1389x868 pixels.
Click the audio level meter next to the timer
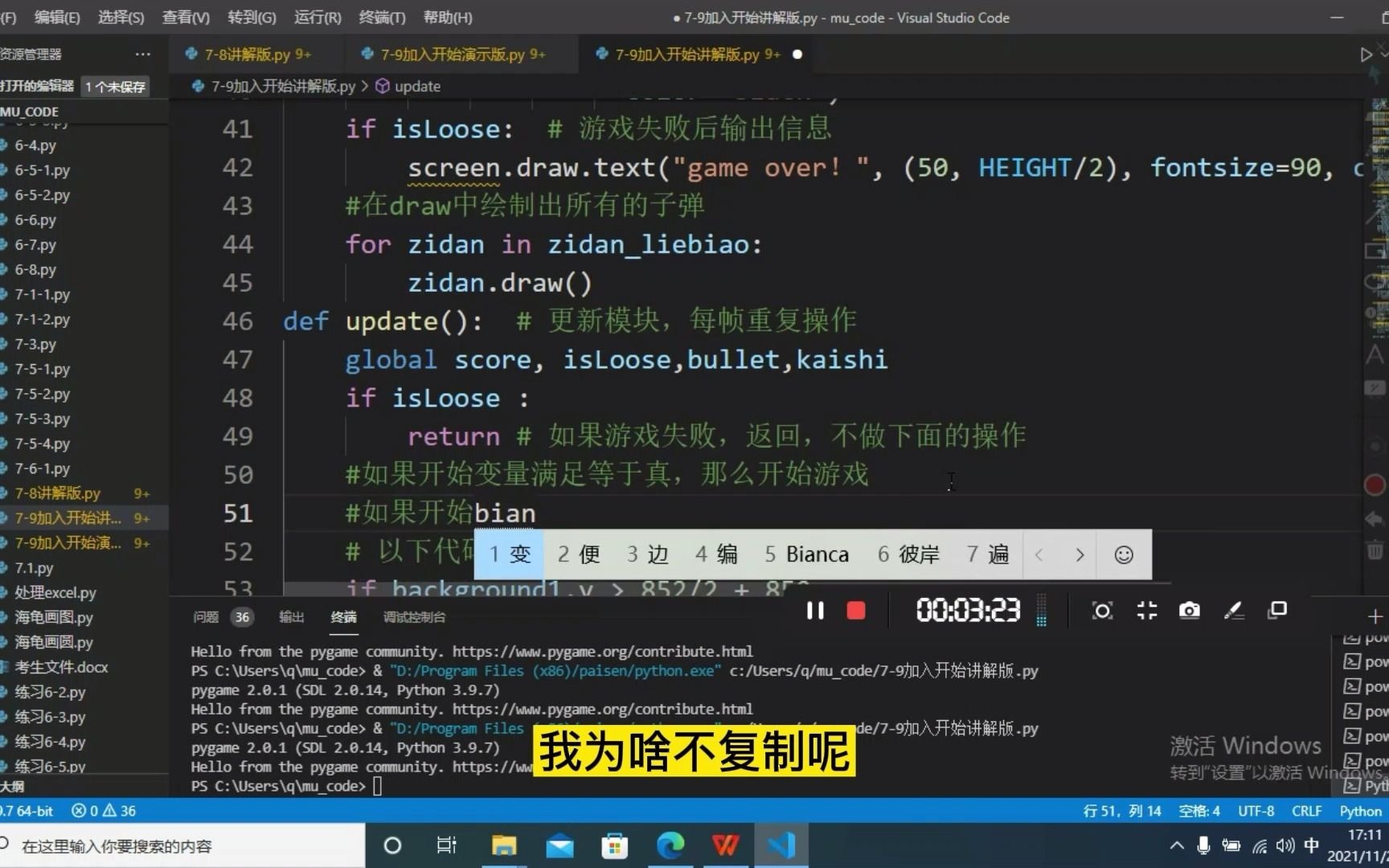tap(1043, 611)
